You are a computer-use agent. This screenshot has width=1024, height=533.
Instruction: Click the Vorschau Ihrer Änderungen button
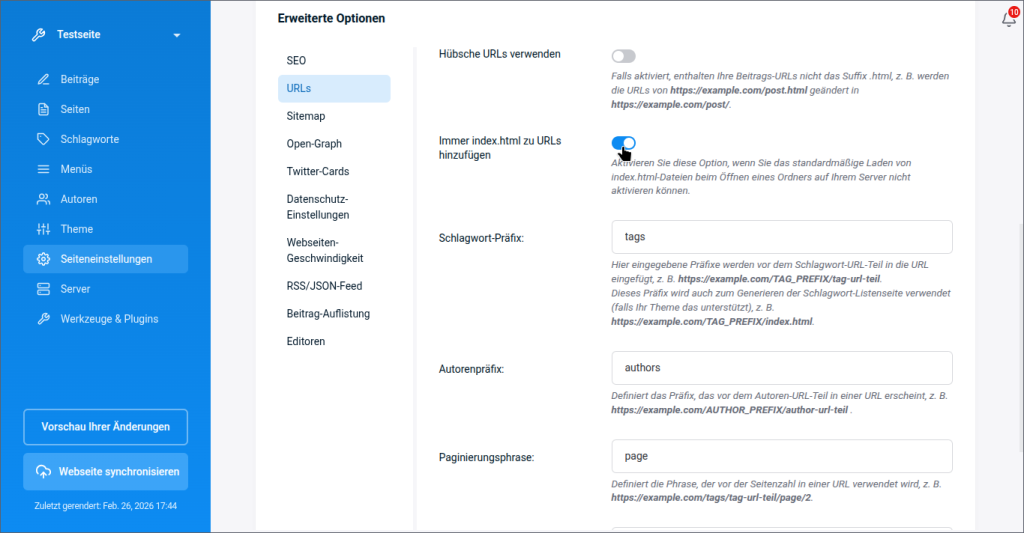(x=105, y=426)
